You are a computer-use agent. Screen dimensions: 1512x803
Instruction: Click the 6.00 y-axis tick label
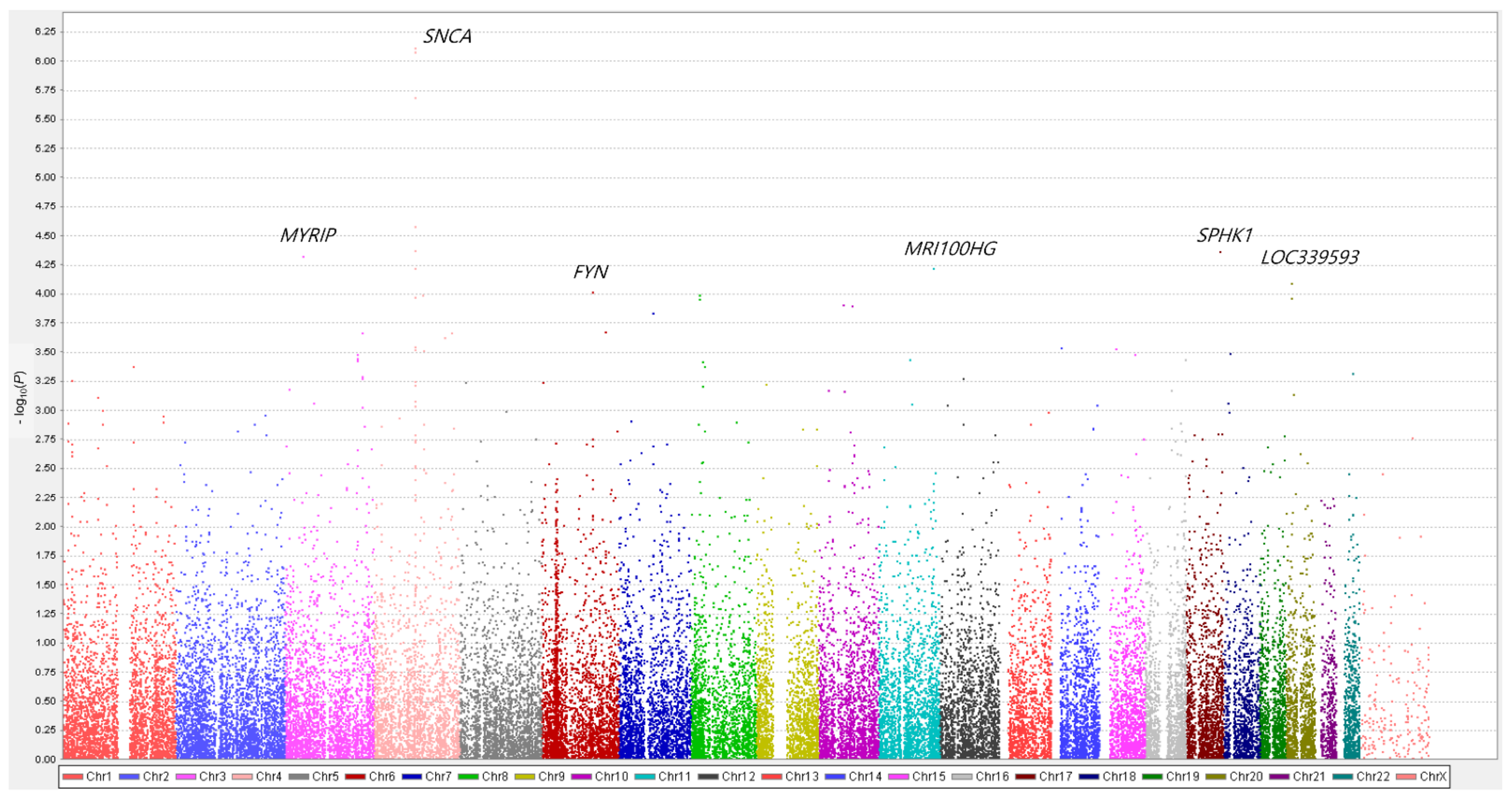tap(45, 61)
